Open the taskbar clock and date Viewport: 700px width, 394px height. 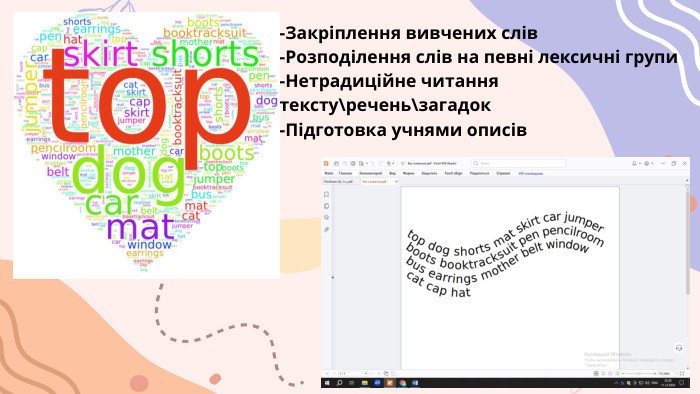coord(668,383)
